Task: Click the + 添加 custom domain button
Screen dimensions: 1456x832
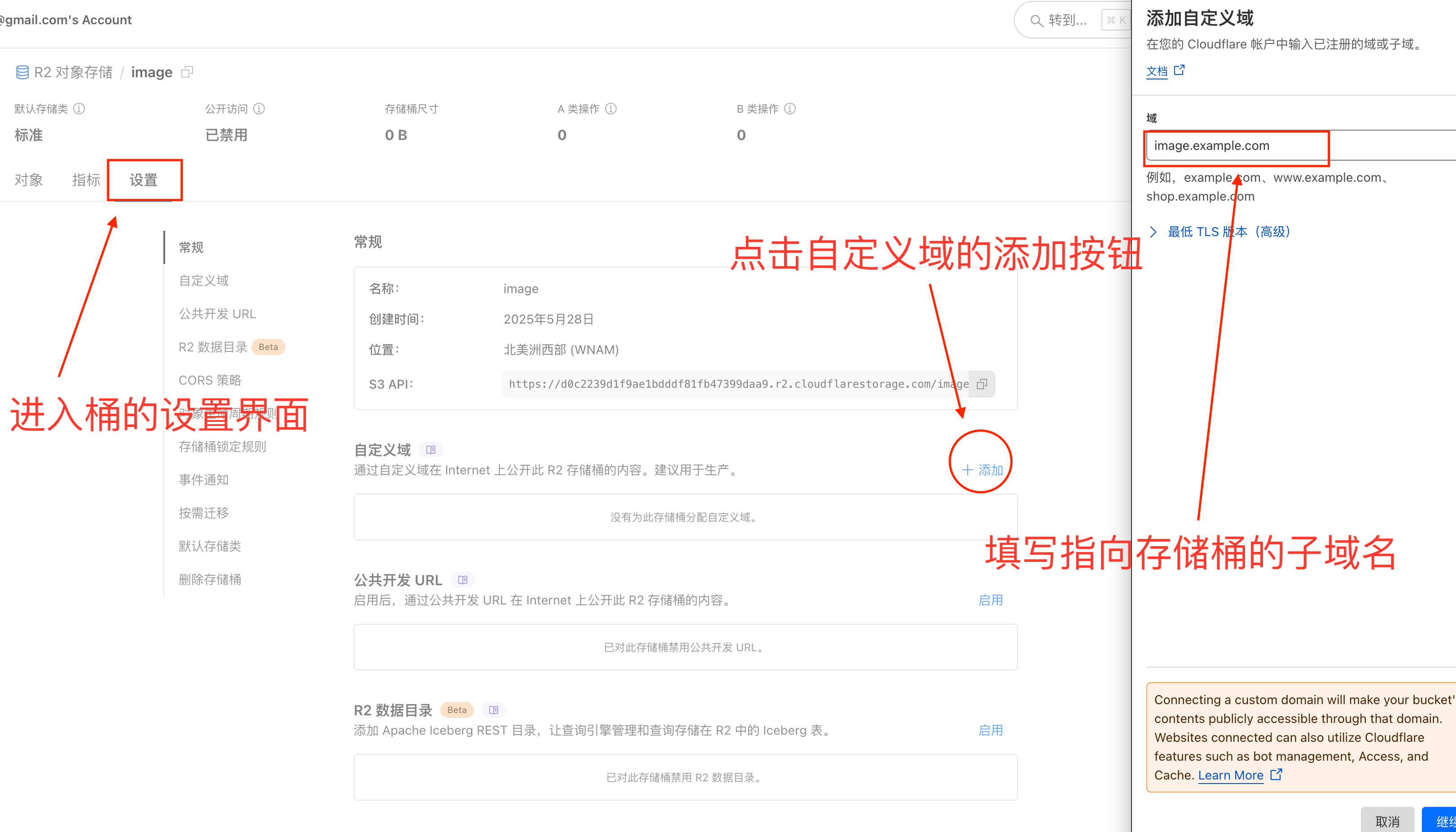Action: [982, 470]
